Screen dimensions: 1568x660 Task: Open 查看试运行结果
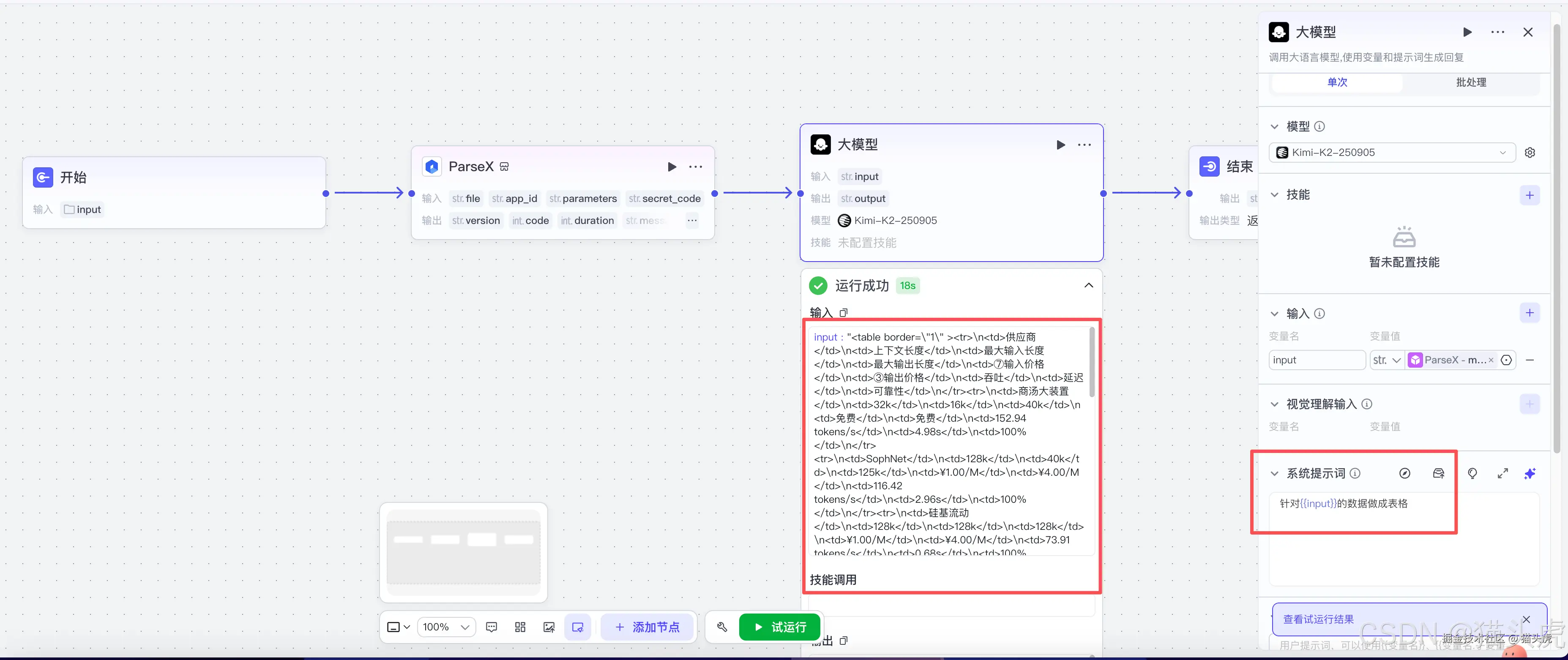coord(1319,619)
